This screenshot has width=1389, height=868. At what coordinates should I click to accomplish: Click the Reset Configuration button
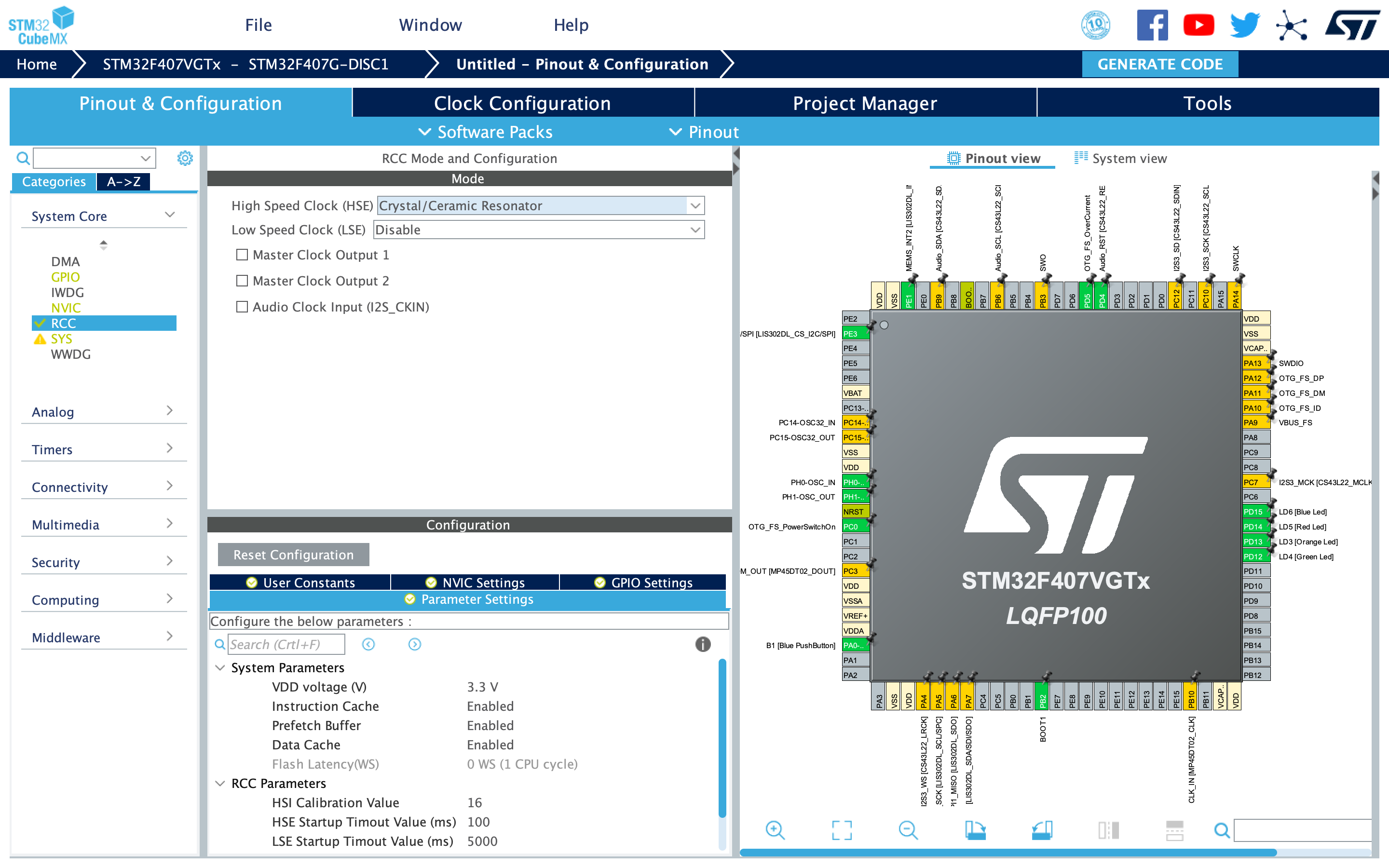293,555
